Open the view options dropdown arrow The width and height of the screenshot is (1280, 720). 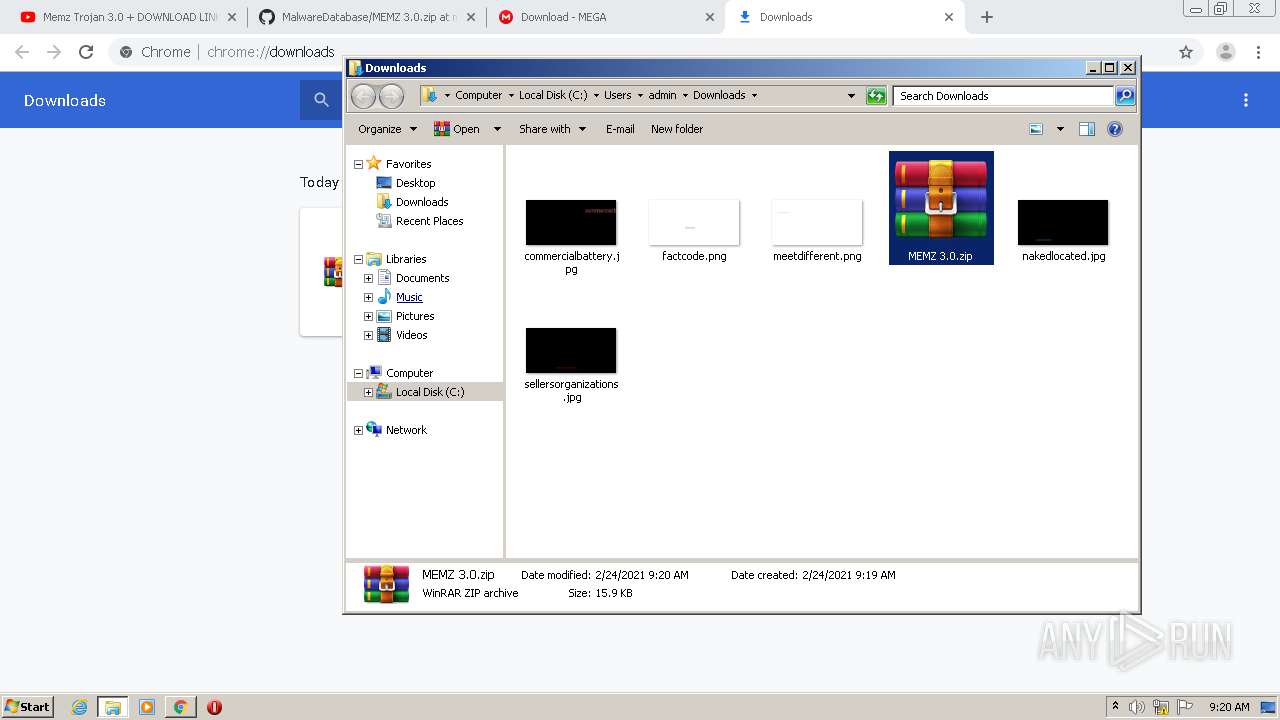click(x=1060, y=129)
